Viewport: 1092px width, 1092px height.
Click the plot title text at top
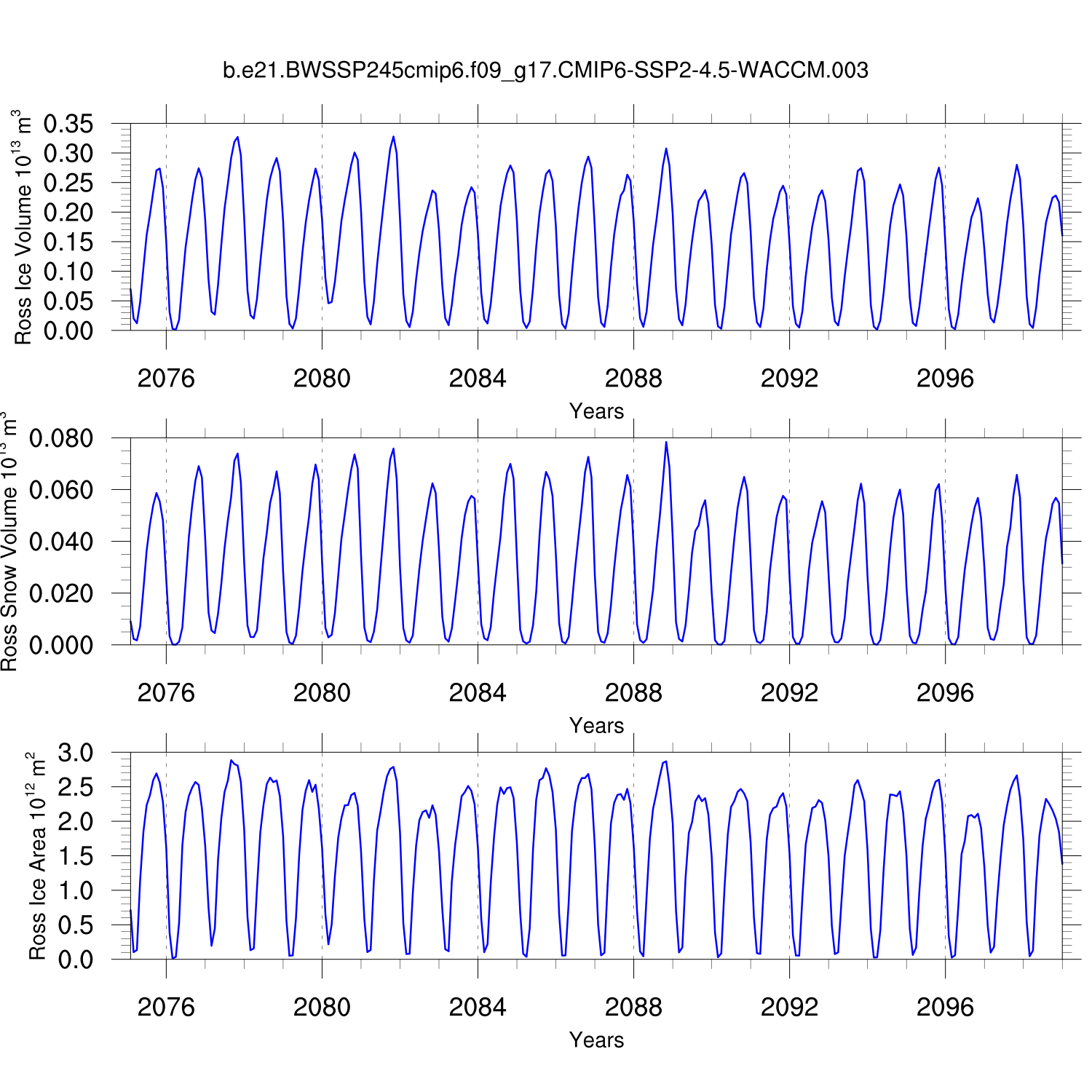(x=545, y=71)
